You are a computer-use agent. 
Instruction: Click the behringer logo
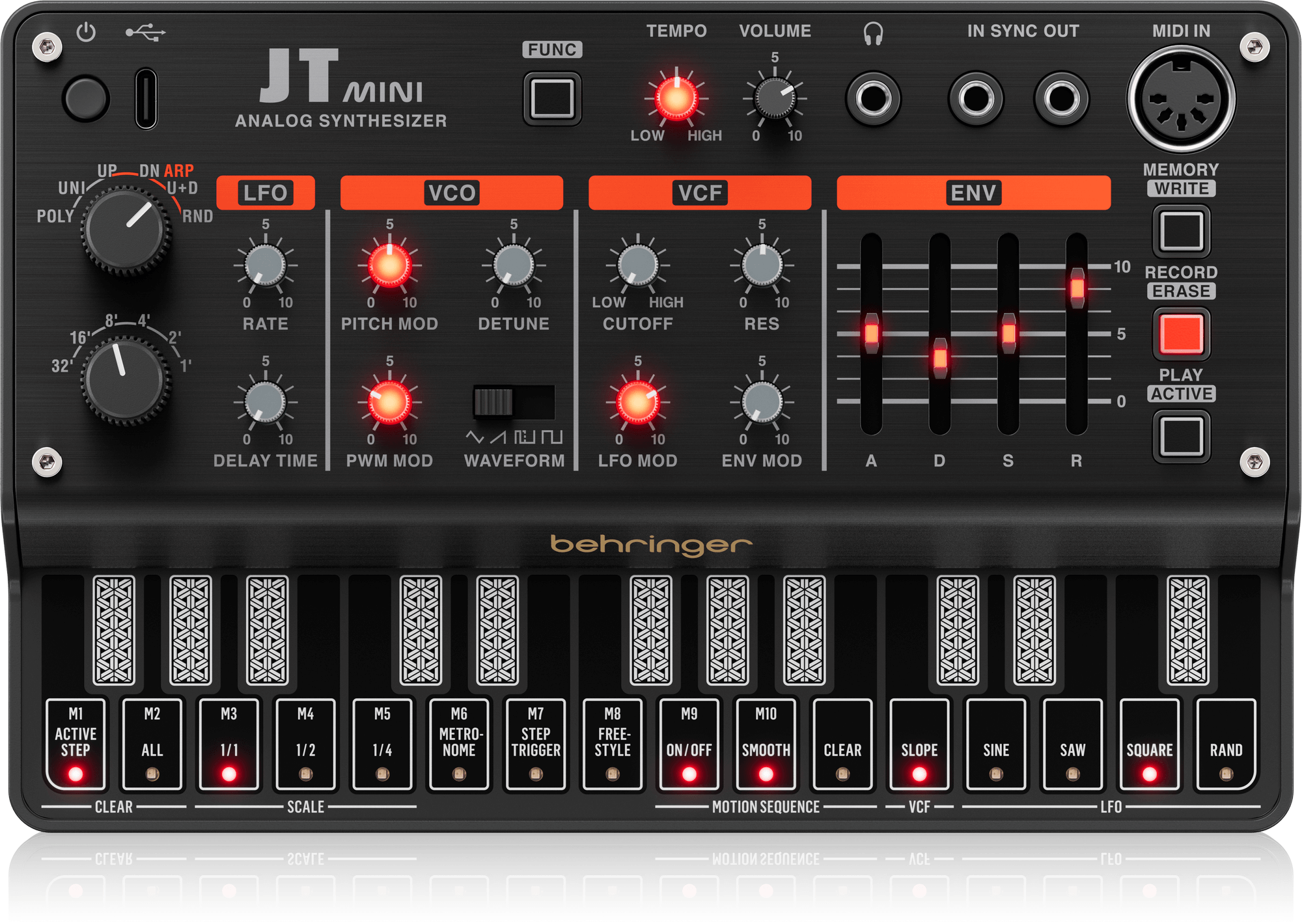(x=651, y=545)
